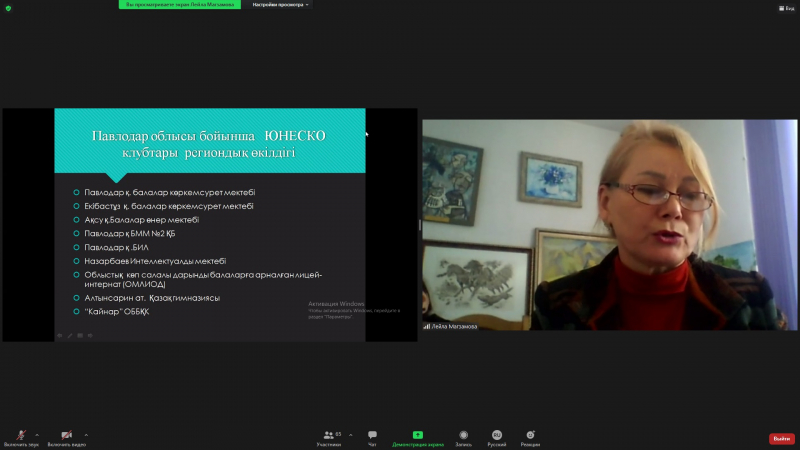Open the Чат chat panel
Screen dimensions: 800x450
372,435
